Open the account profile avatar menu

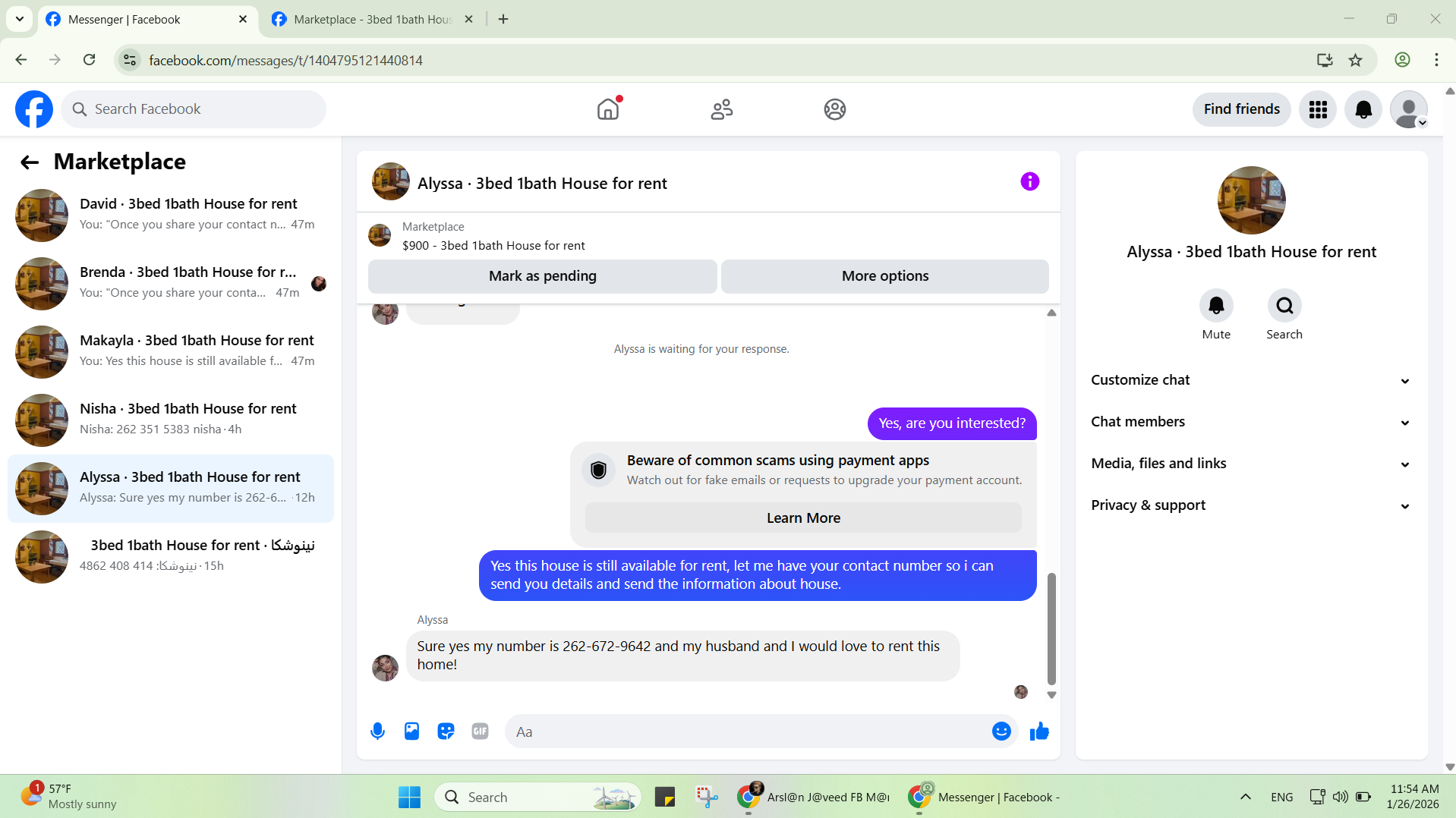tap(1409, 109)
